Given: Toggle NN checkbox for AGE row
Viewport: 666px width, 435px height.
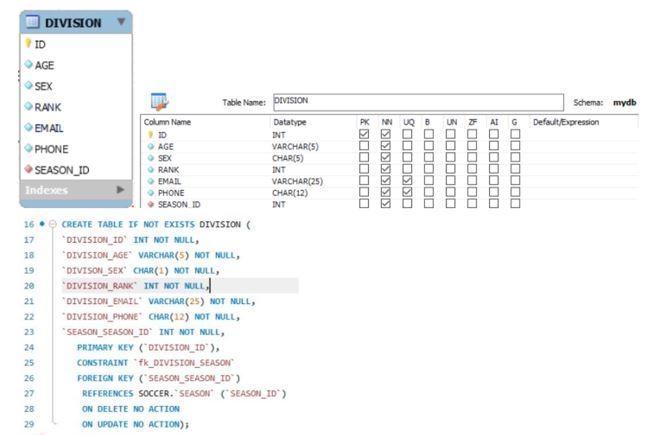Looking at the screenshot, I should (x=386, y=146).
